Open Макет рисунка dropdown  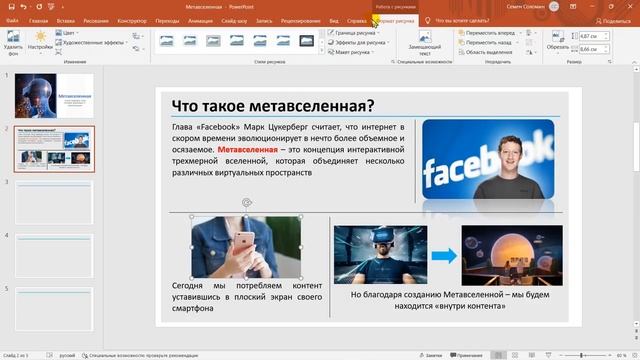click(x=351, y=52)
